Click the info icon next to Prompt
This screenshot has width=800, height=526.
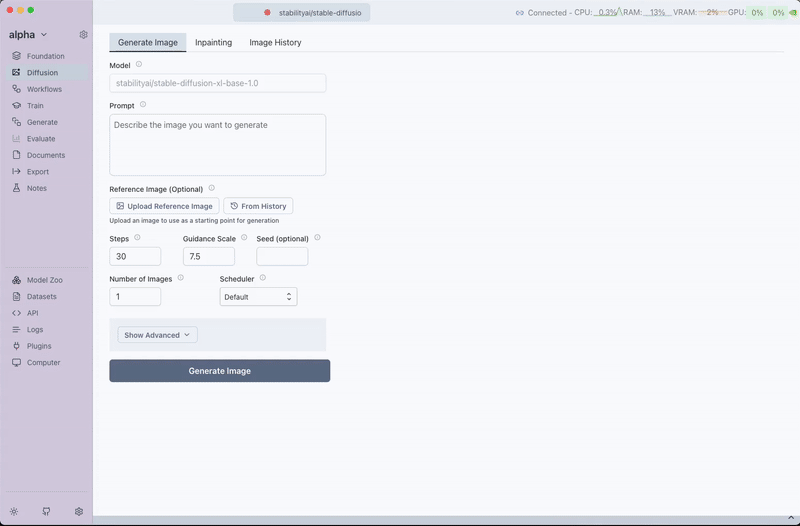[x=143, y=104]
